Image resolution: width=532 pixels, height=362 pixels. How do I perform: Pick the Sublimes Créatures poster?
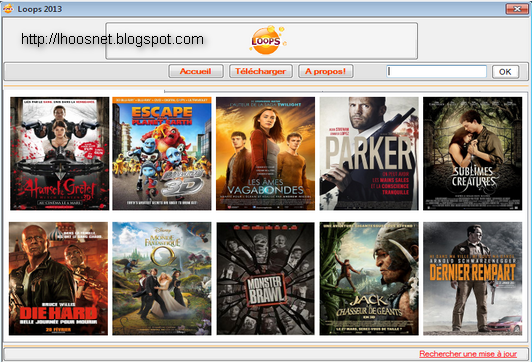point(472,153)
